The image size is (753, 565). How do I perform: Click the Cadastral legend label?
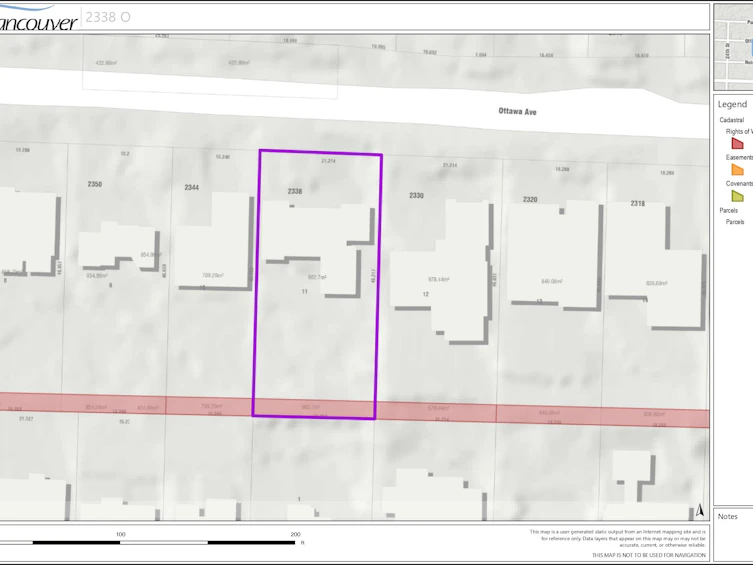coord(731,120)
